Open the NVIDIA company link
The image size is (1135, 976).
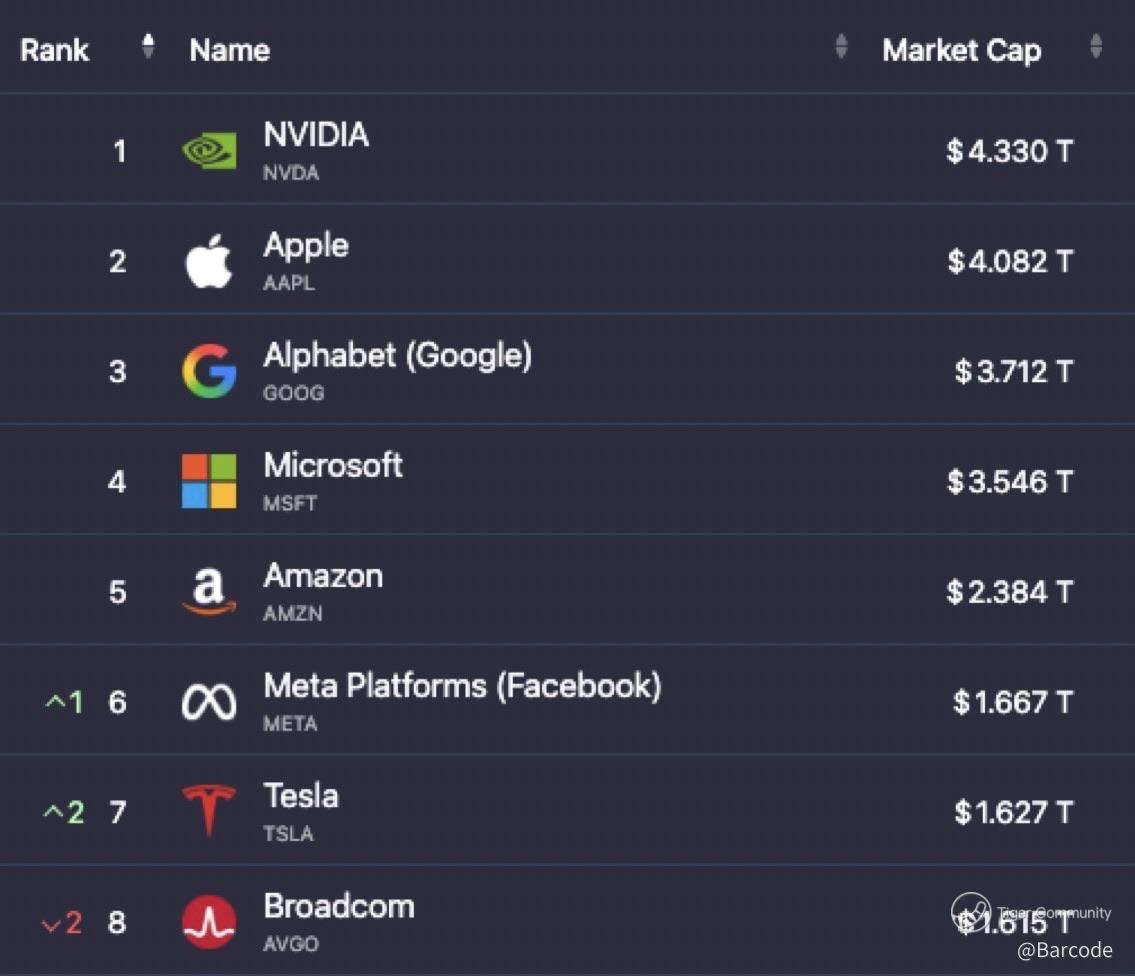click(x=316, y=135)
